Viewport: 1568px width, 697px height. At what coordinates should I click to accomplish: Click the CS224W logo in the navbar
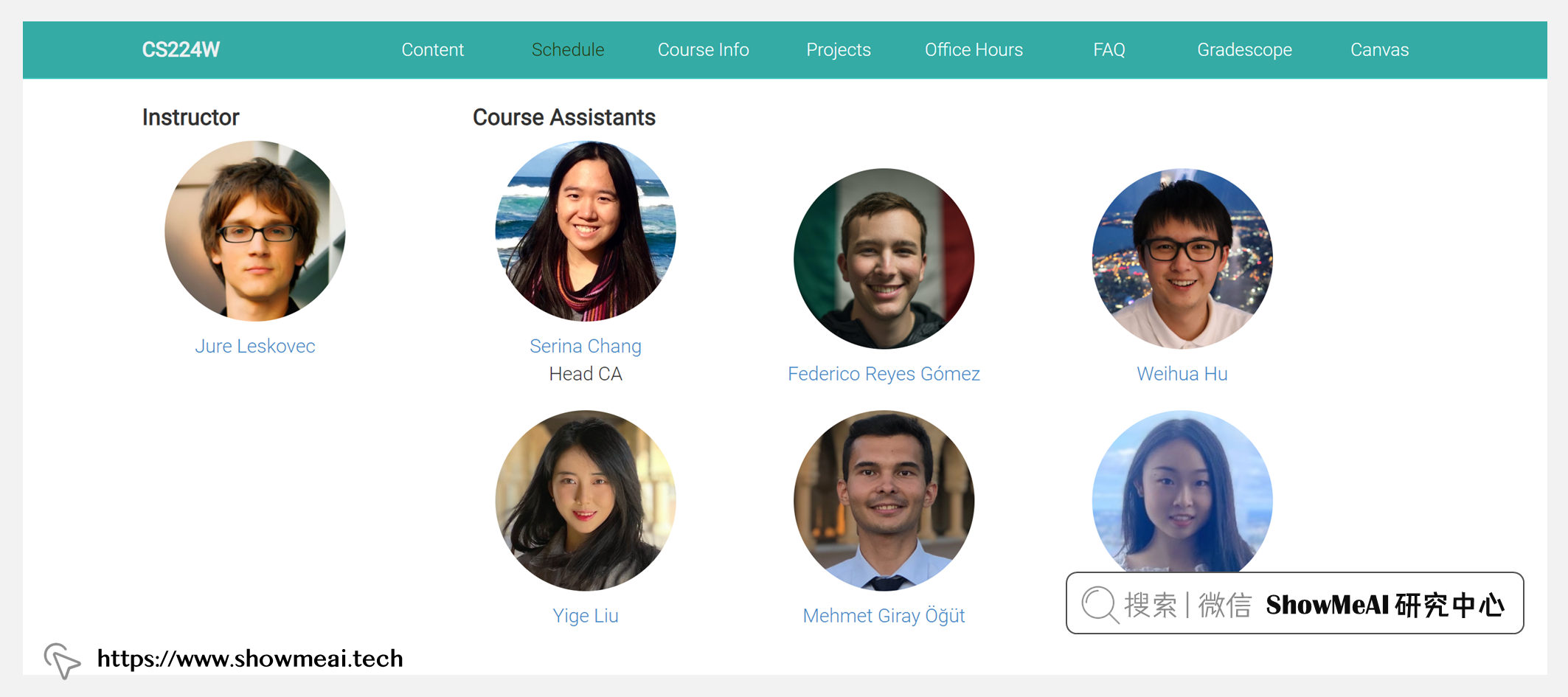pyautogui.click(x=181, y=49)
